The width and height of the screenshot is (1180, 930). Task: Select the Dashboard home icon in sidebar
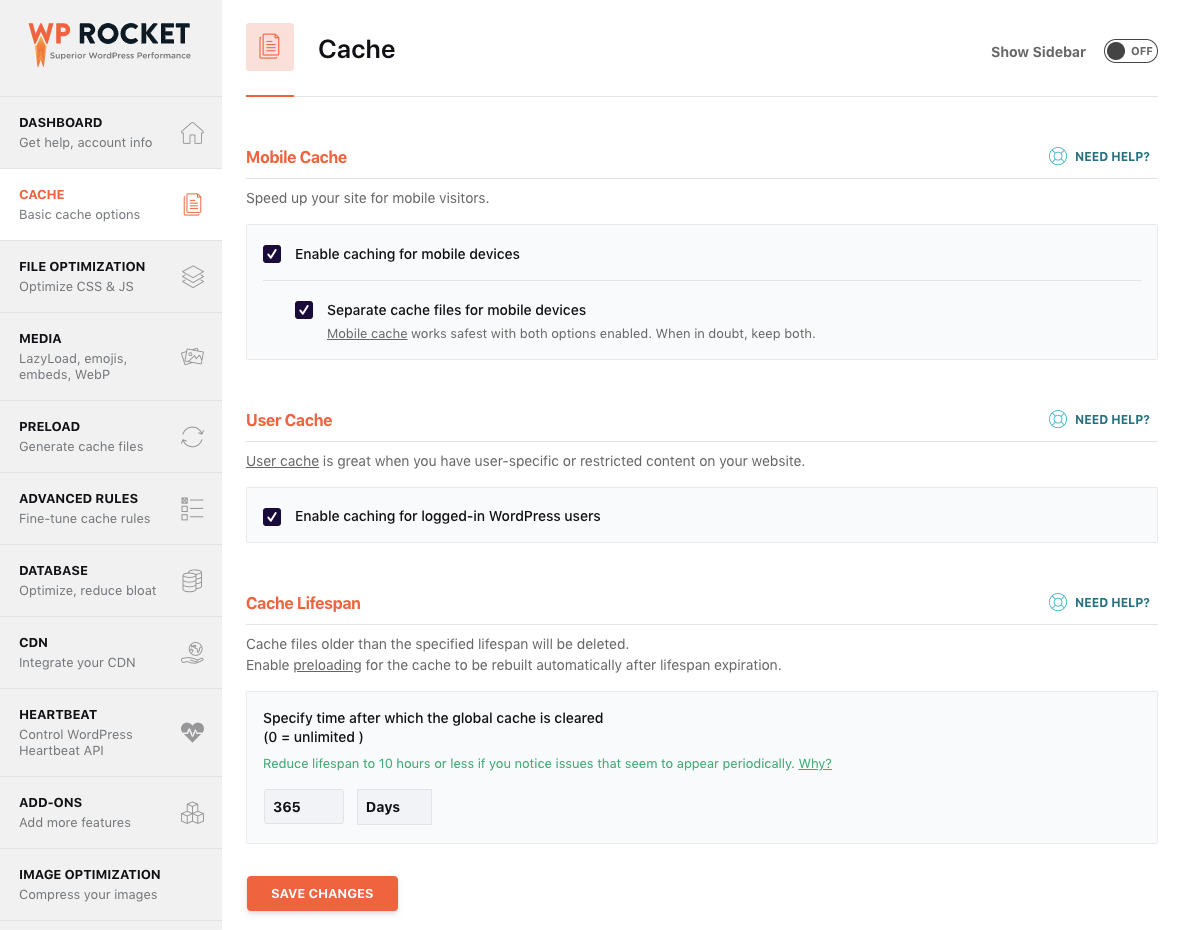pos(192,132)
